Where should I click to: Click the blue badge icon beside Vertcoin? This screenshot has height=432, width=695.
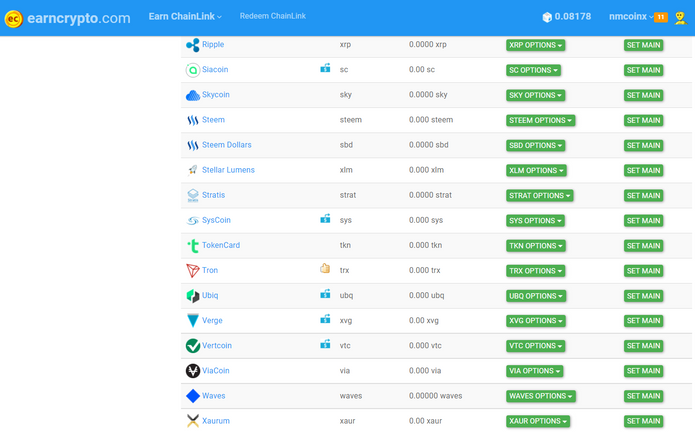tap(325, 344)
